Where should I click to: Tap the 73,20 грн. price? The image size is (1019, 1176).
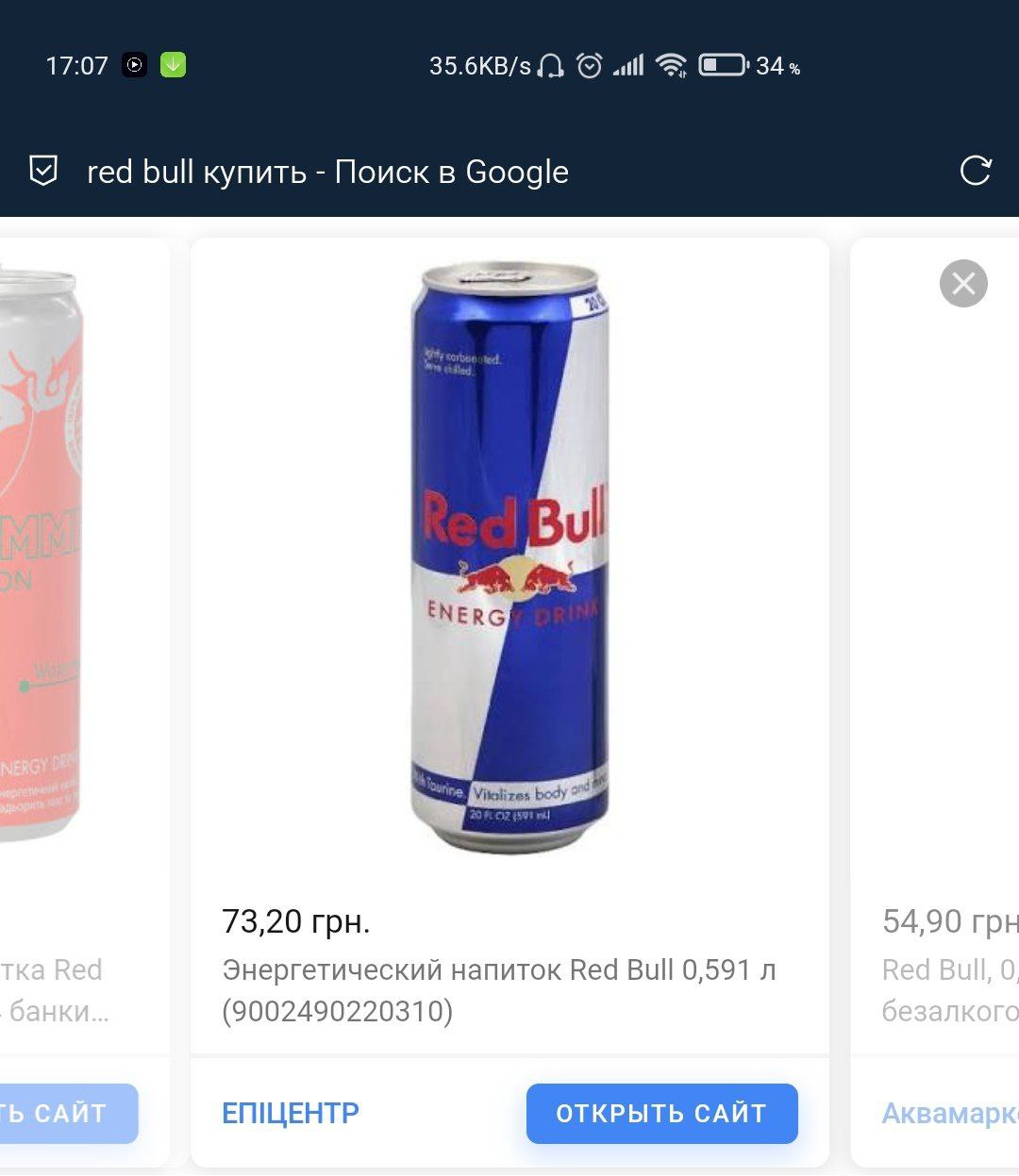296,921
